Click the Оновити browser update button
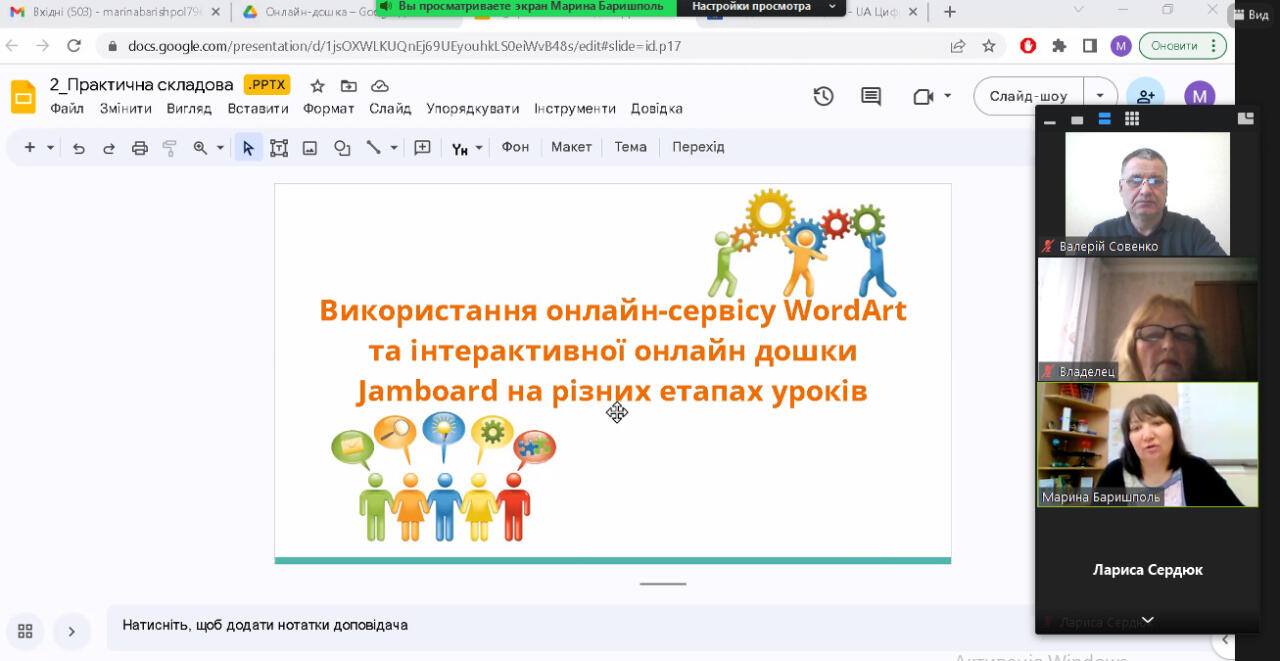The image size is (1280, 661). [x=1184, y=46]
